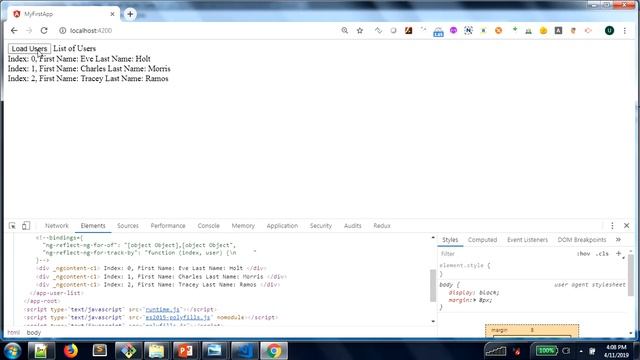Image resolution: width=640 pixels, height=360 pixels.
Task: Open the Application tab in DevTools
Action: pos(282,226)
